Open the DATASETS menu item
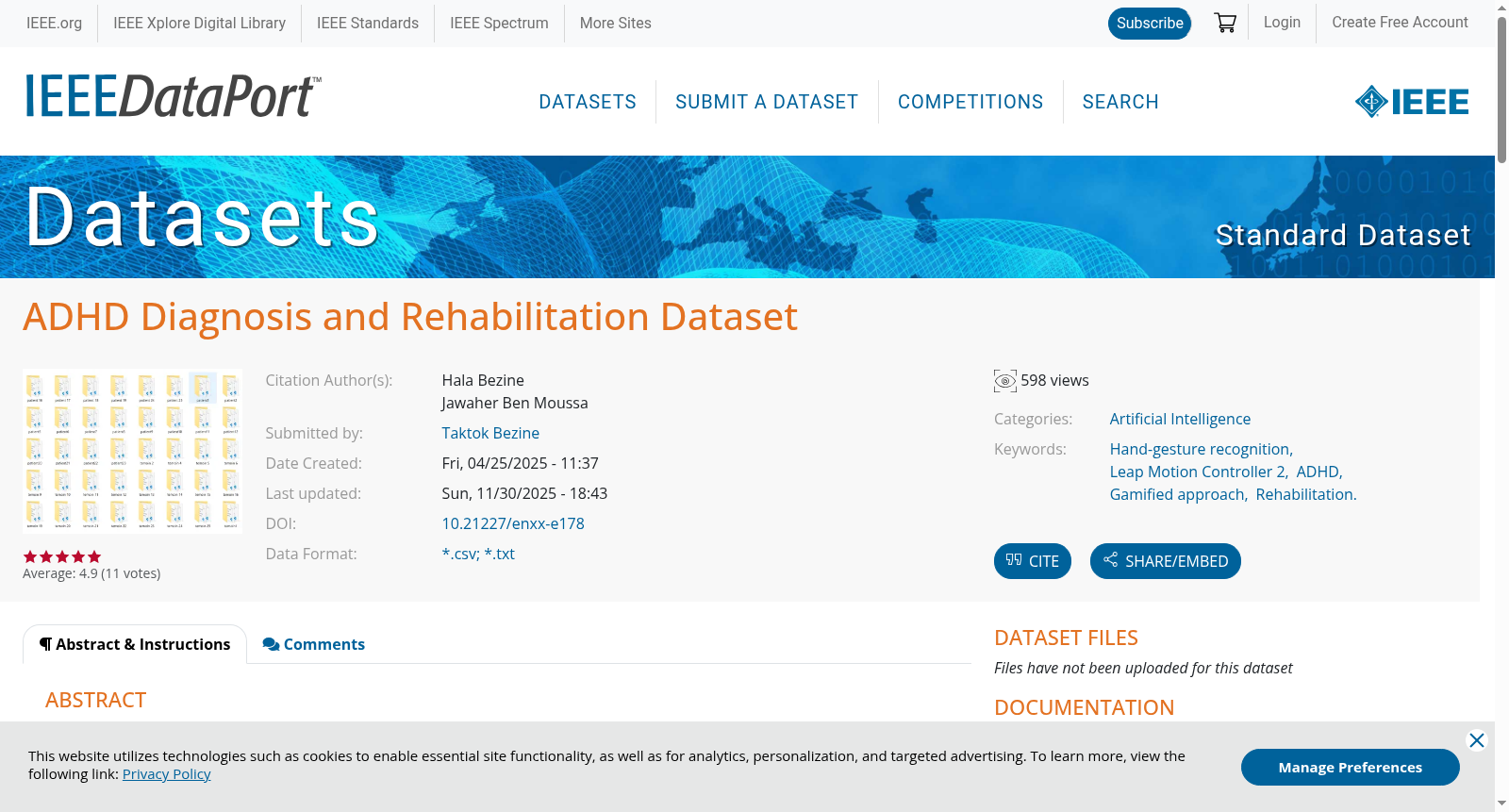The height and width of the screenshot is (812, 1509). (x=588, y=102)
